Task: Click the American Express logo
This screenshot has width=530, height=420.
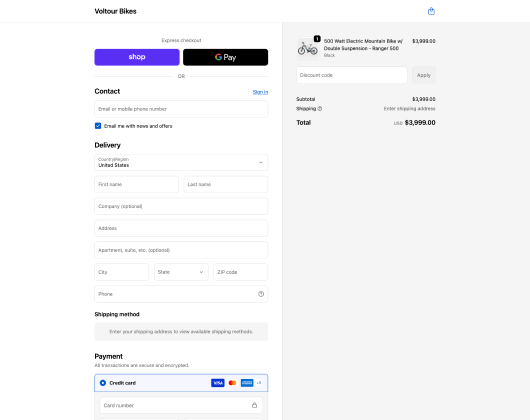Action: point(247,383)
